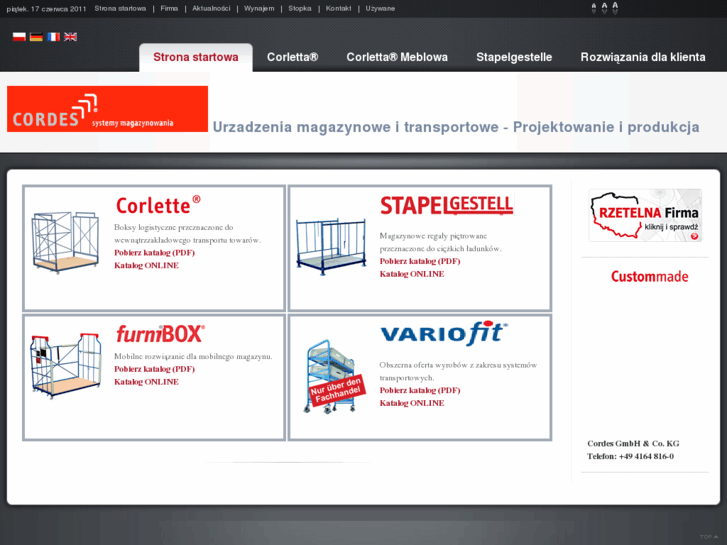The height and width of the screenshot is (545, 727).
Task: Download the furniBOX PDF catalog
Action: click(154, 369)
